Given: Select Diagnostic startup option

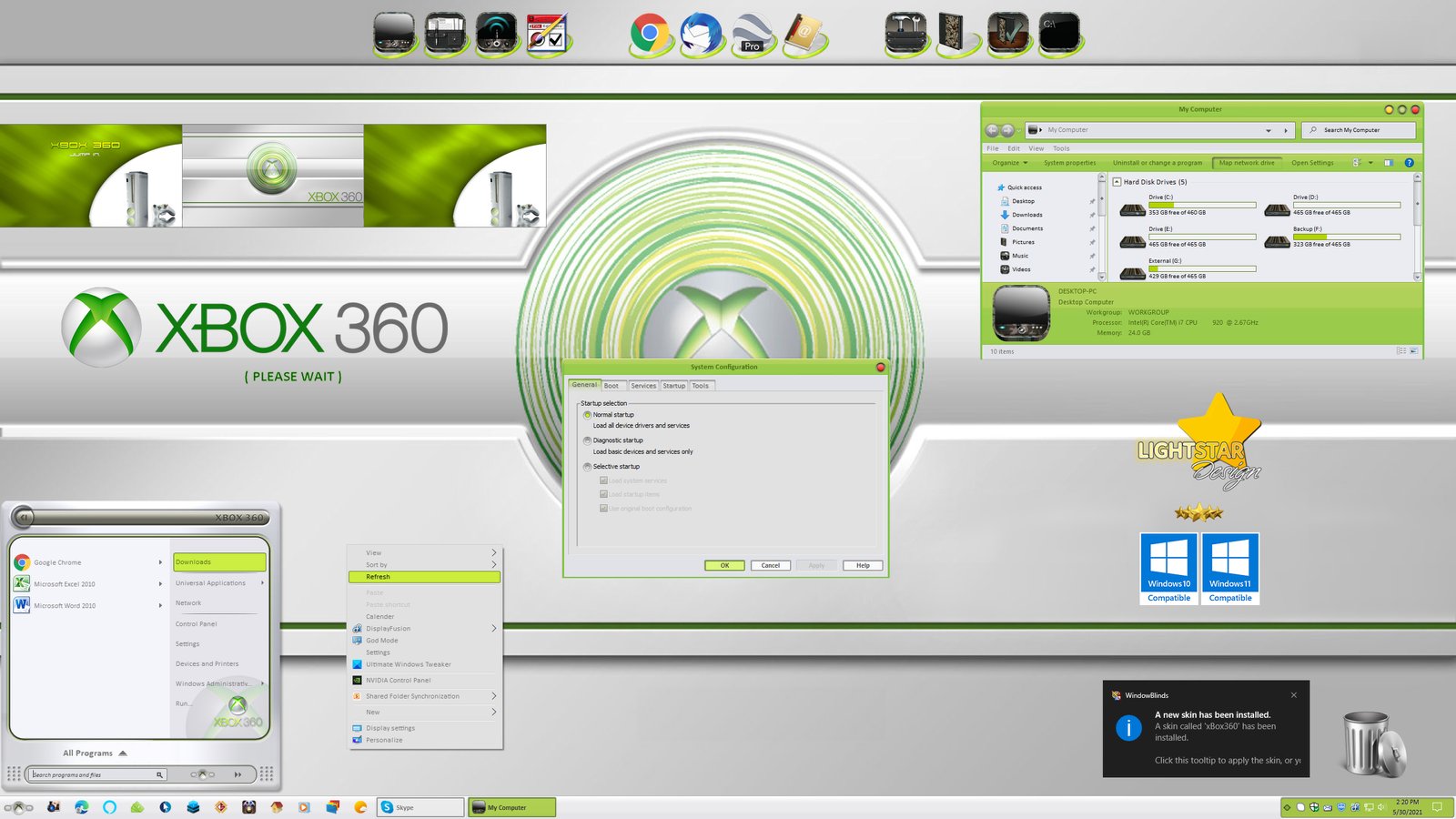Looking at the screenshot, I should click(587, 440).
